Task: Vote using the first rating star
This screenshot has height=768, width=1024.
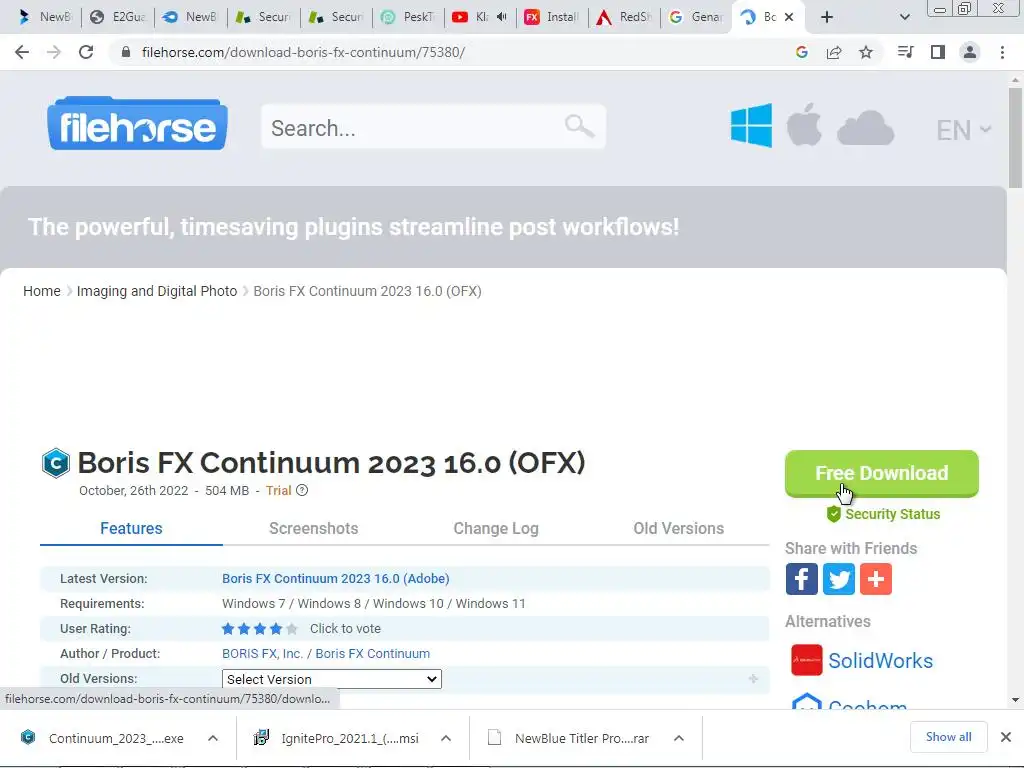Action: tap(228, 629)
